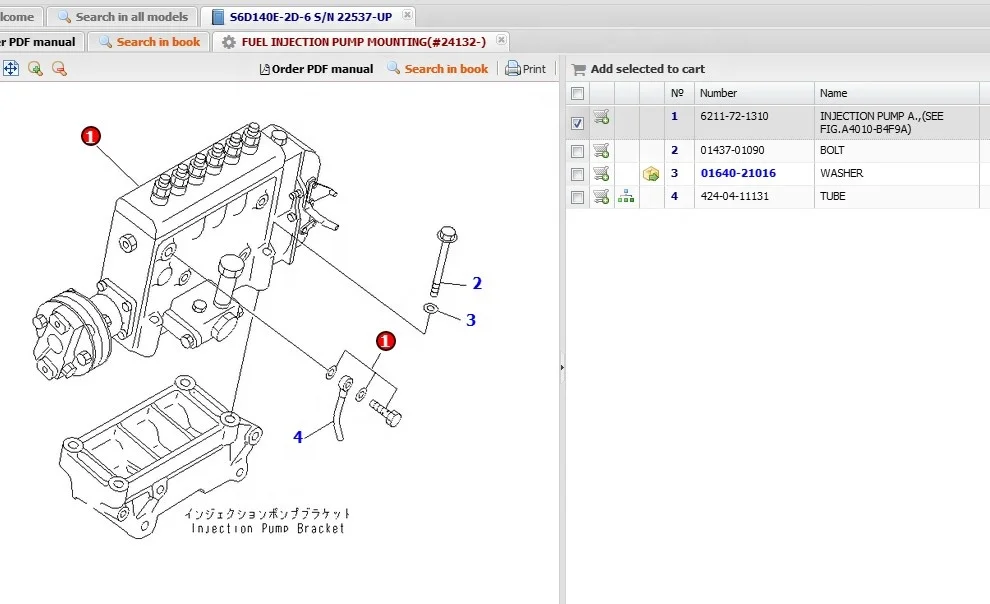Collapse the panel using the splitter arrow
990x604 pixels.
pyautogui.click(x=562, y=367)
